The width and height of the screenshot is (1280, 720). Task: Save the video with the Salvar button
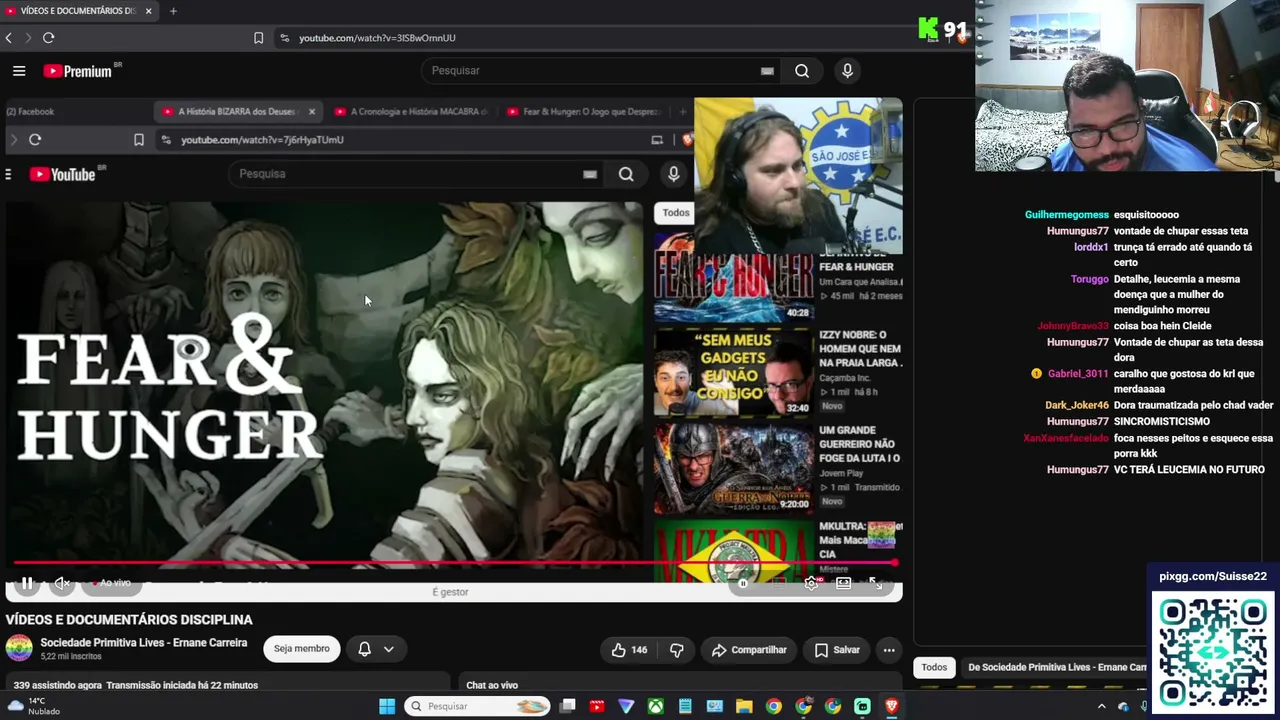[837, 650]
